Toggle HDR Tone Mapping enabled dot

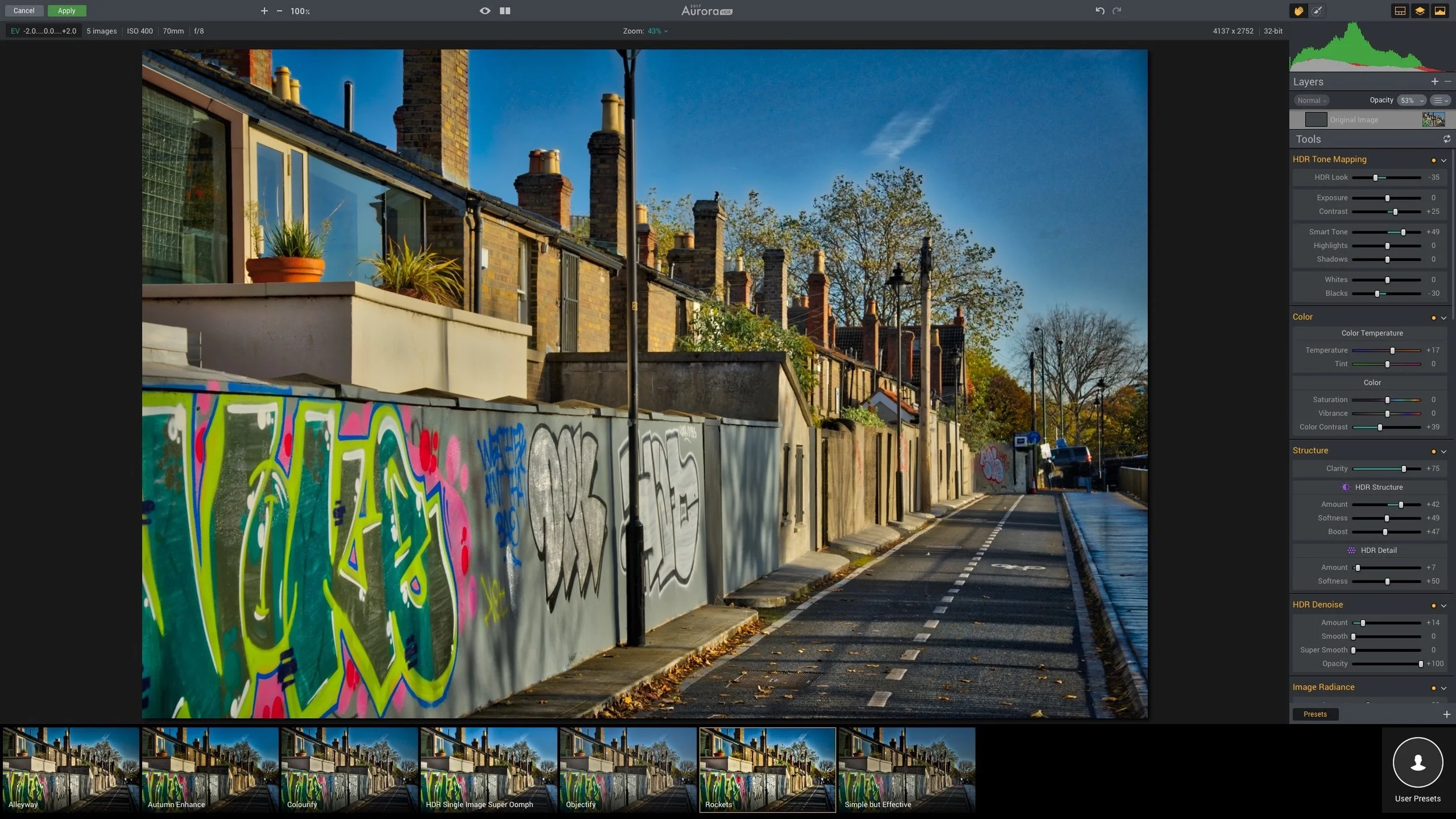click(1433, 160)
